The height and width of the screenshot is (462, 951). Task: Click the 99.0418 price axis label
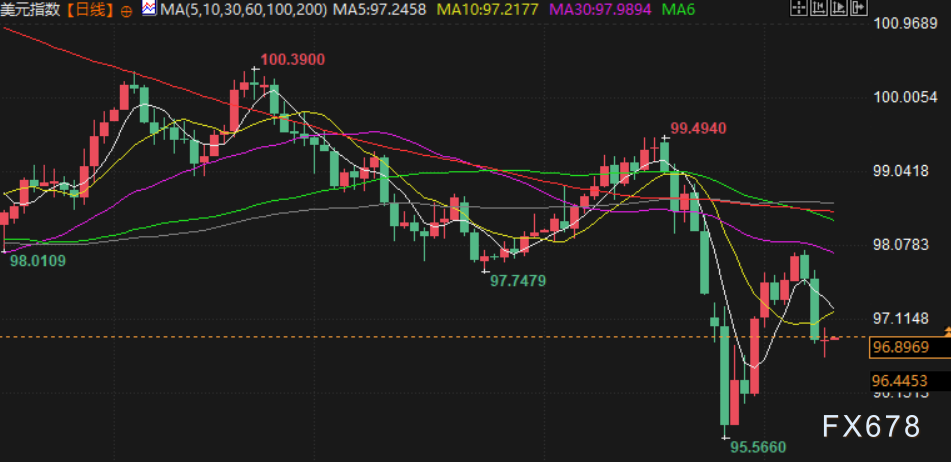[901, 171]
